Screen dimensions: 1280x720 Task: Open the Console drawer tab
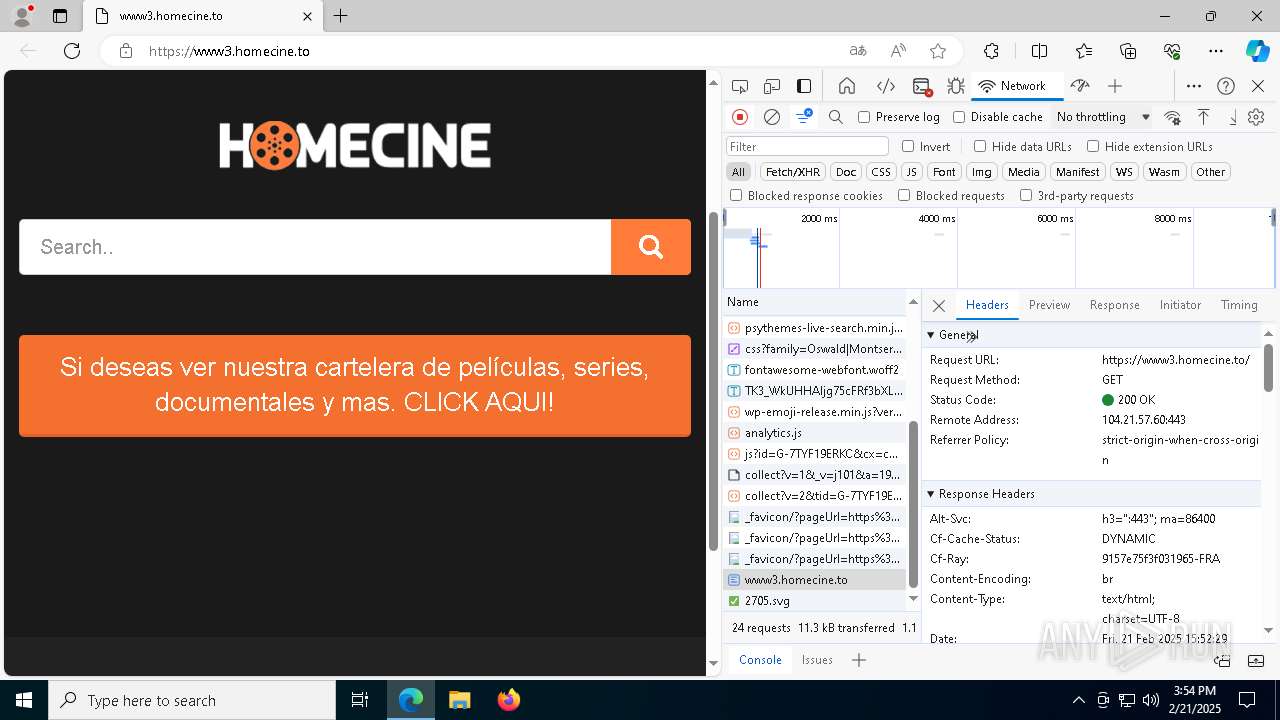coord(760,660)
